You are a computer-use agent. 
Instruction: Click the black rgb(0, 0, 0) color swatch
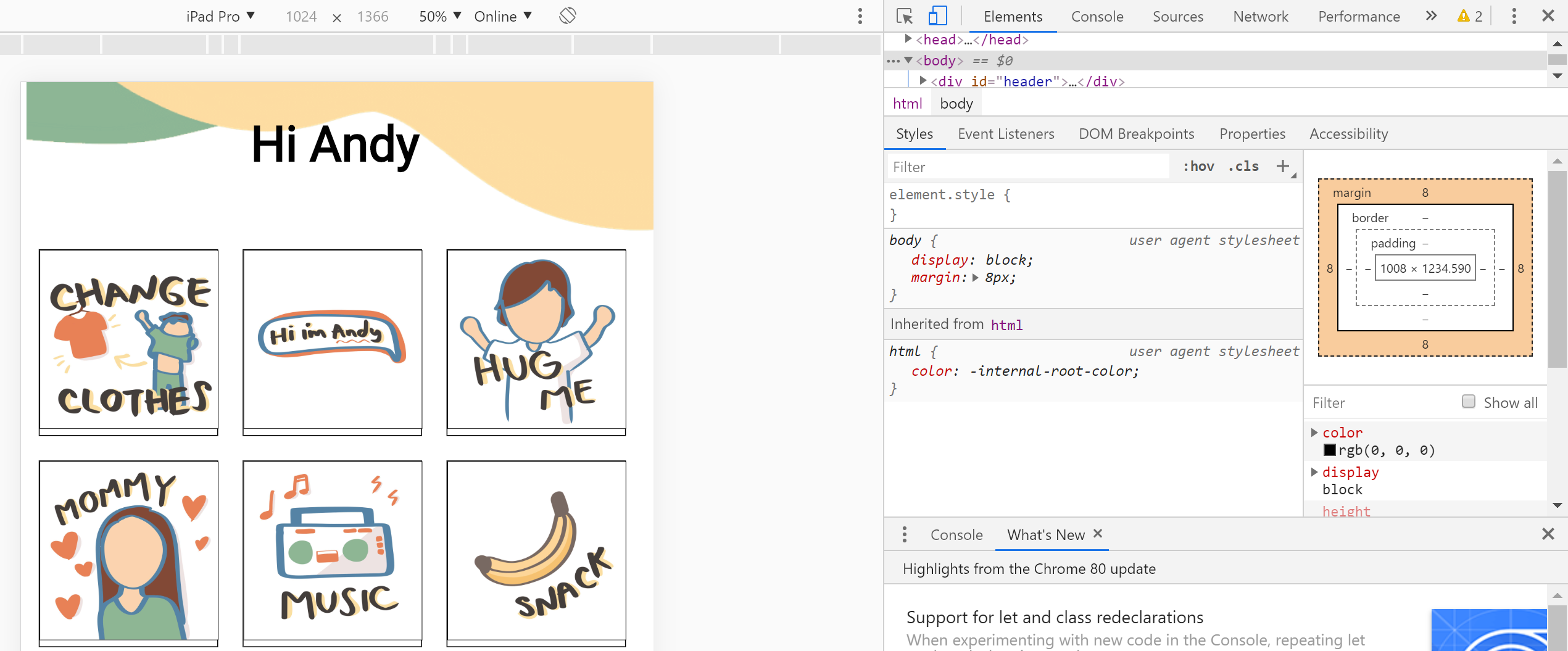click(x=1329, y=450)
